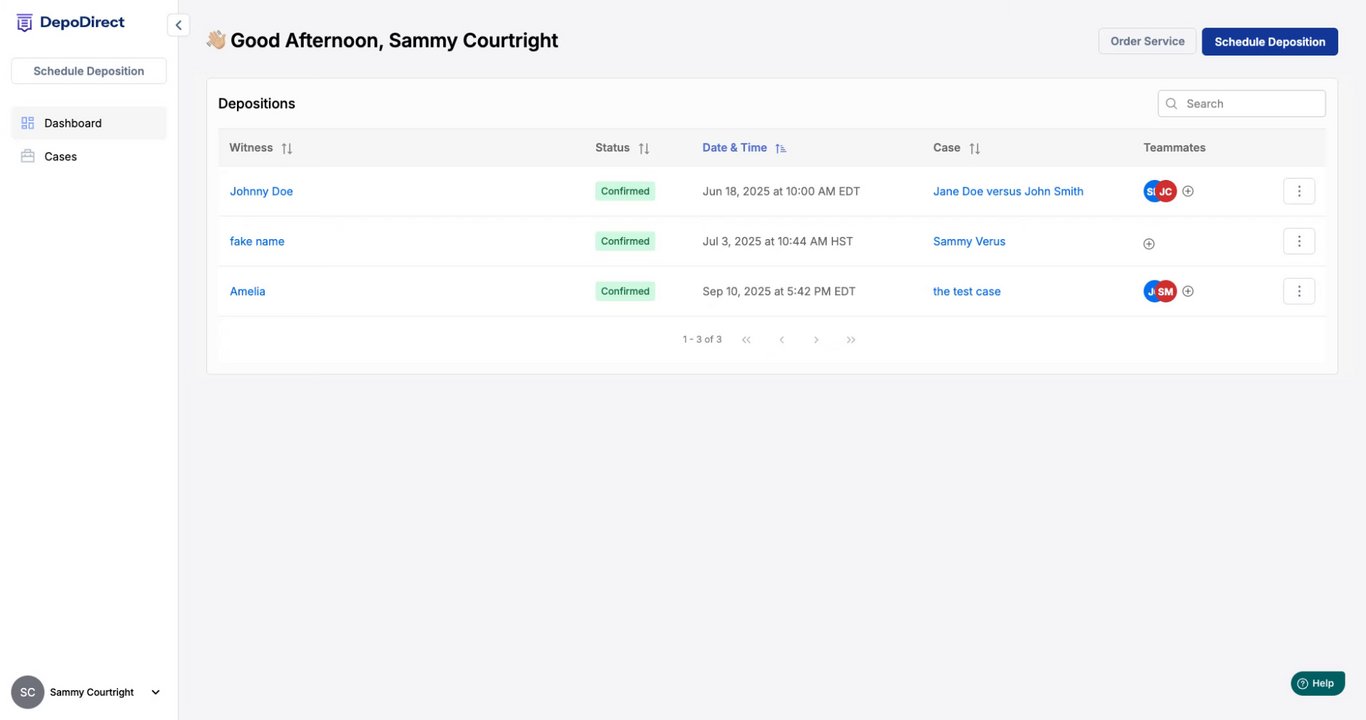
Task: Click the blue Schedule Deposition button
Action: coord(1269,41)
